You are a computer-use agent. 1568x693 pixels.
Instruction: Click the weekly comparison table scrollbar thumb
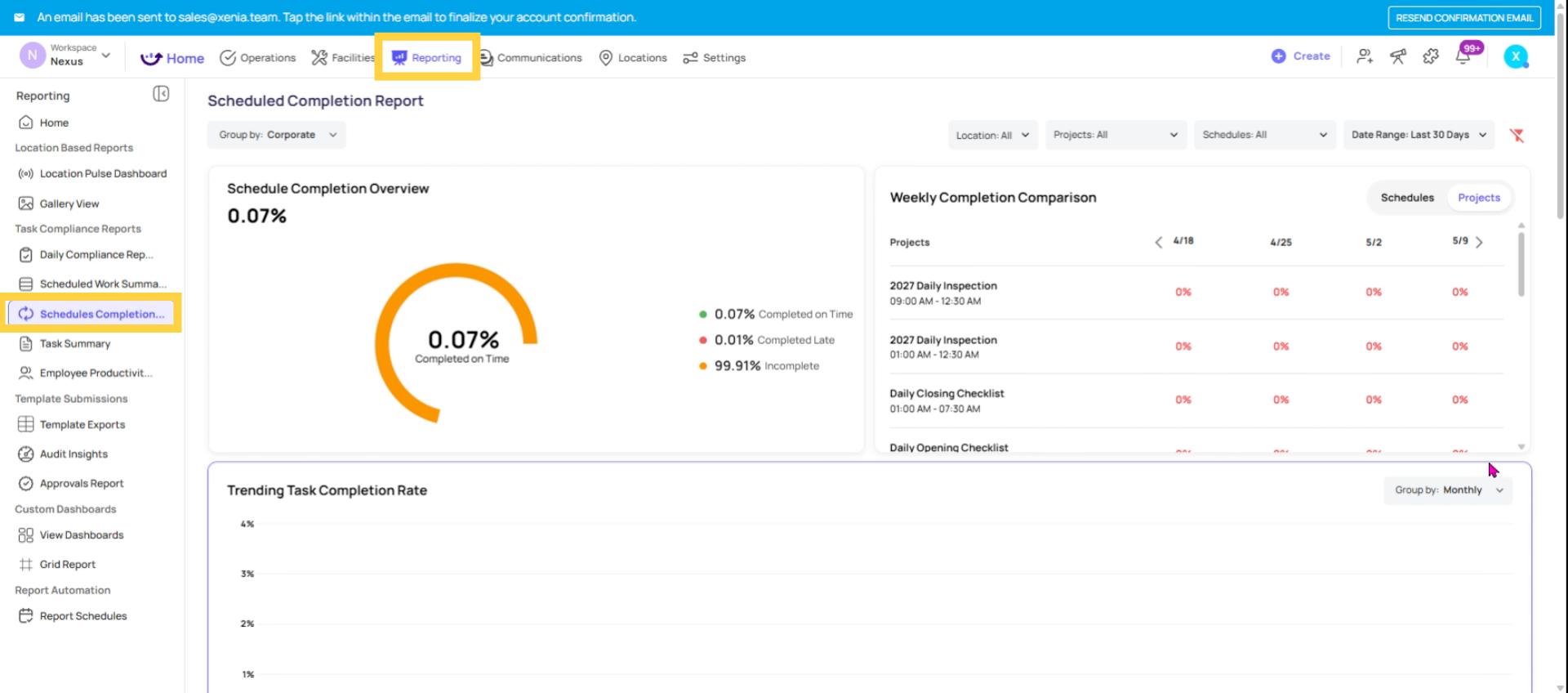[x=1521, y=264]
